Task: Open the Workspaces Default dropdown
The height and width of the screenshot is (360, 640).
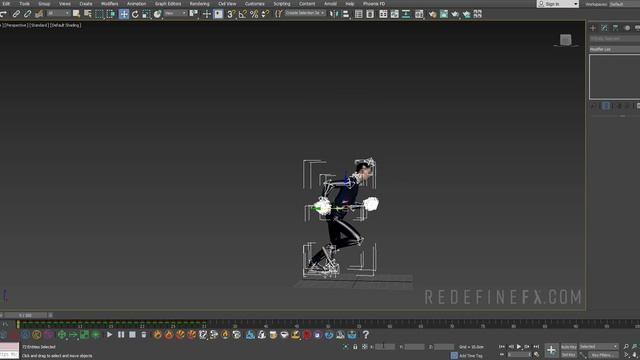Action: [624, 4]
